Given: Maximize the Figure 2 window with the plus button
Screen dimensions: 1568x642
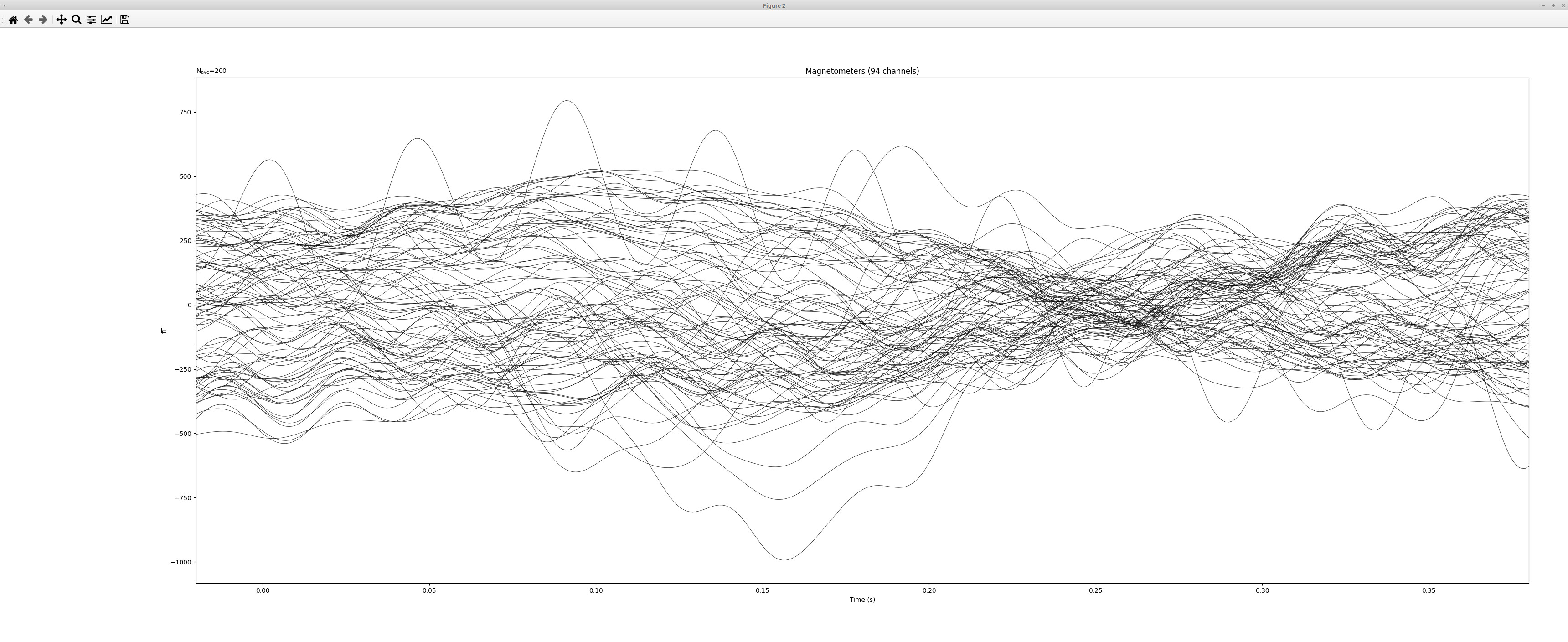Looking at the screenshot, I should coord(1553,5).
